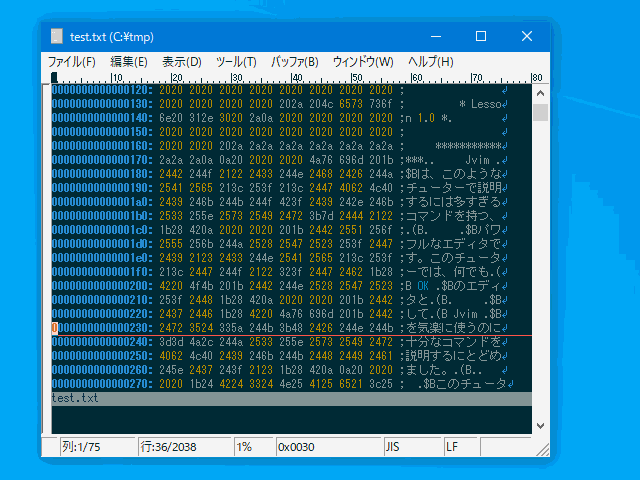Click hex value 3b7d on row 1b0
The image size is (640, 480).
click(321, 216)
